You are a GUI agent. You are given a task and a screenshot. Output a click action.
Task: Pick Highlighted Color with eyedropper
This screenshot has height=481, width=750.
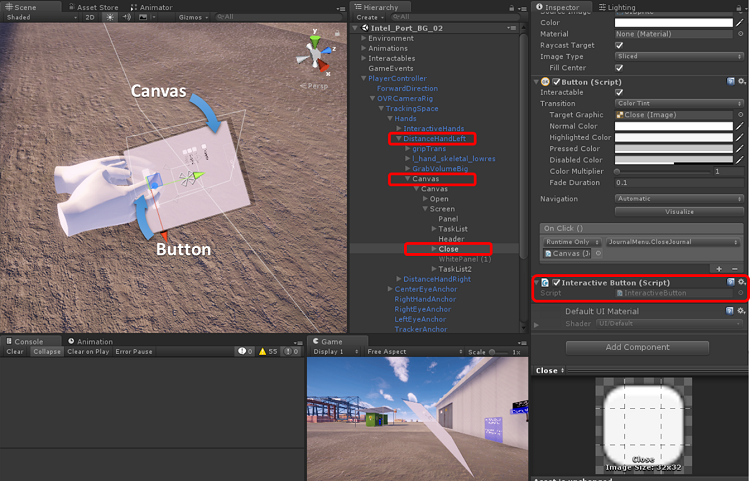point(740,137)
